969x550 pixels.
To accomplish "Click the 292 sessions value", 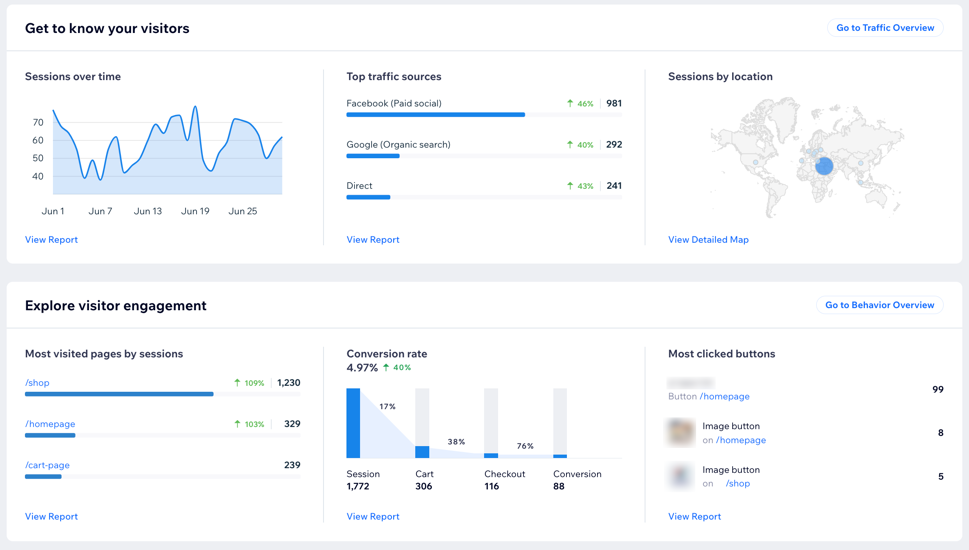I will pos(614,145).
